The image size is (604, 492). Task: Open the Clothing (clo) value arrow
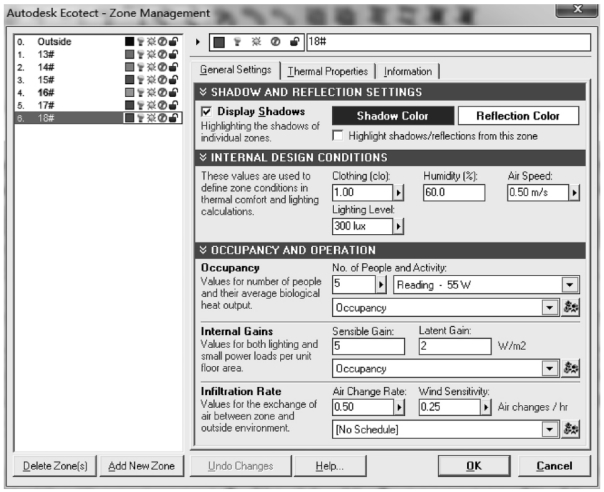(398, 192)
